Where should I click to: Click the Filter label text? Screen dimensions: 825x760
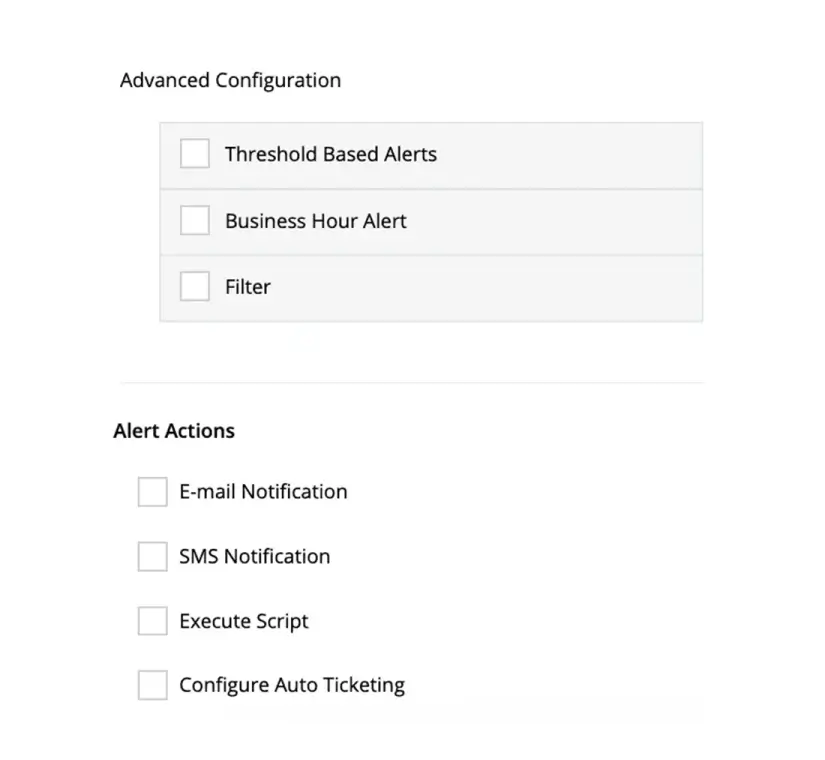247,286
